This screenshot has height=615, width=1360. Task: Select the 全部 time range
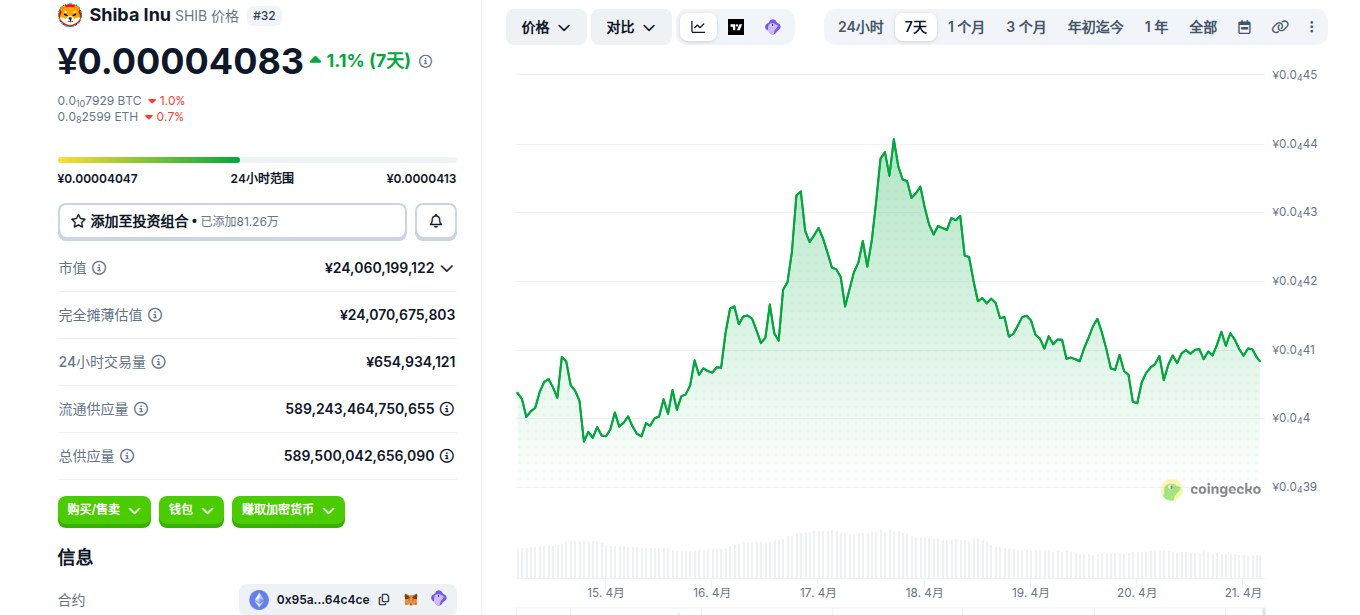click(x=1203, y=27)
